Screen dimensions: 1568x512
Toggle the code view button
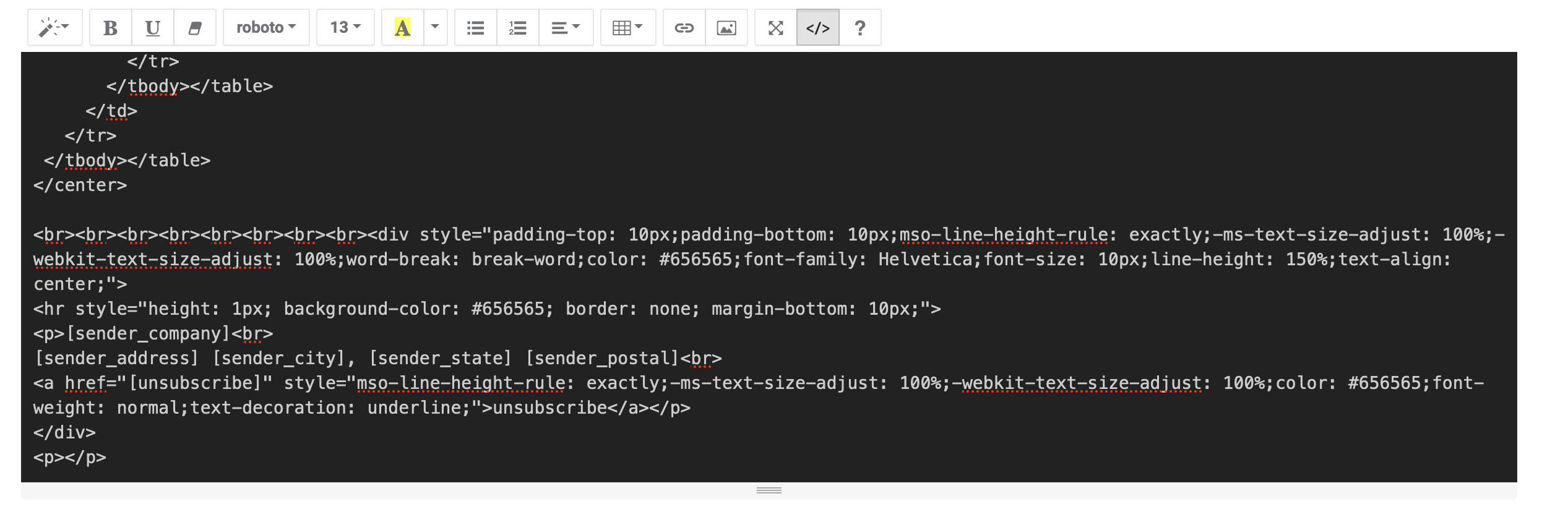pyautogui.click(x=818, y=28)
